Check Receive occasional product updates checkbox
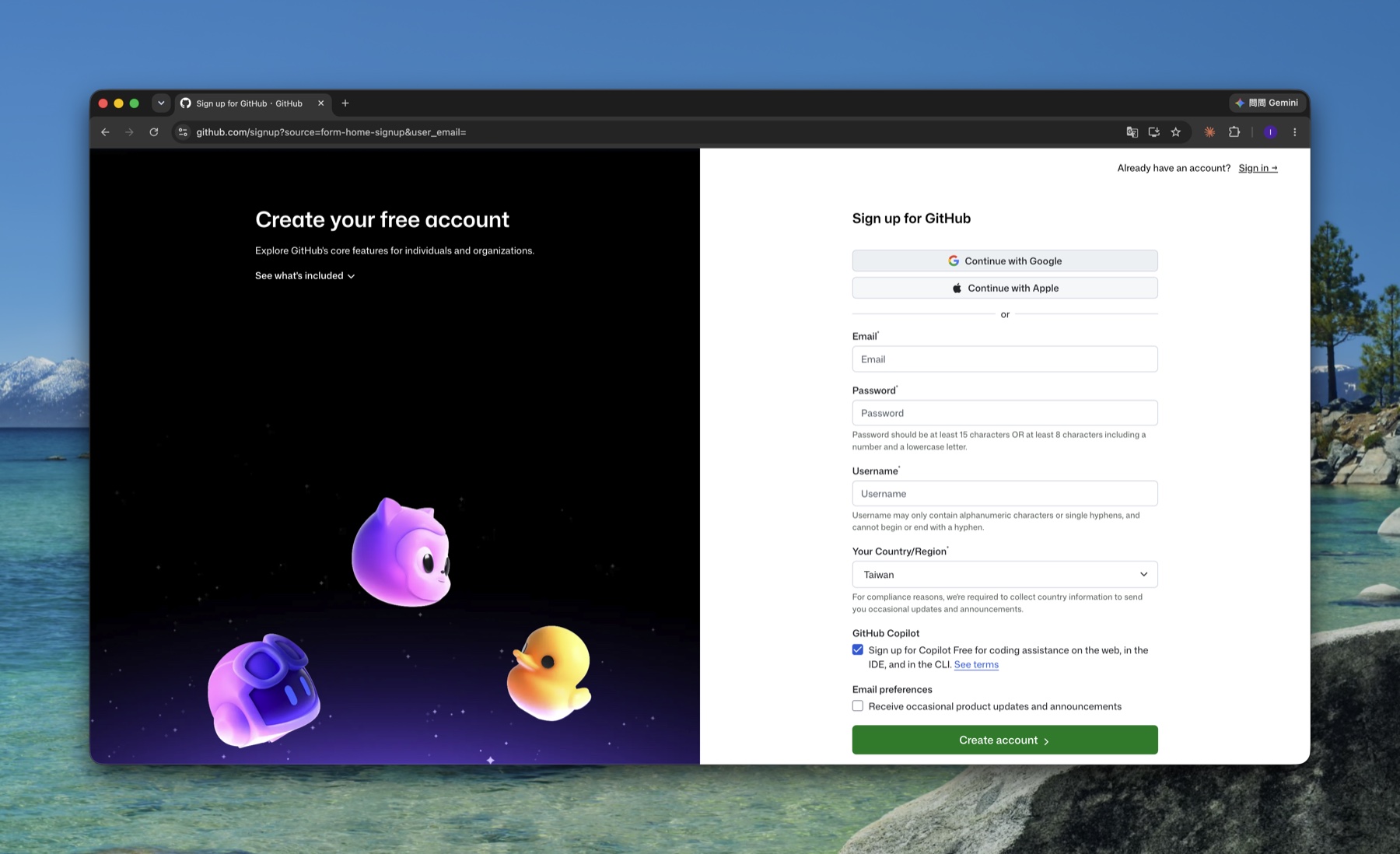This screenshot has width=1400, height=854. [x=858, y=706]
